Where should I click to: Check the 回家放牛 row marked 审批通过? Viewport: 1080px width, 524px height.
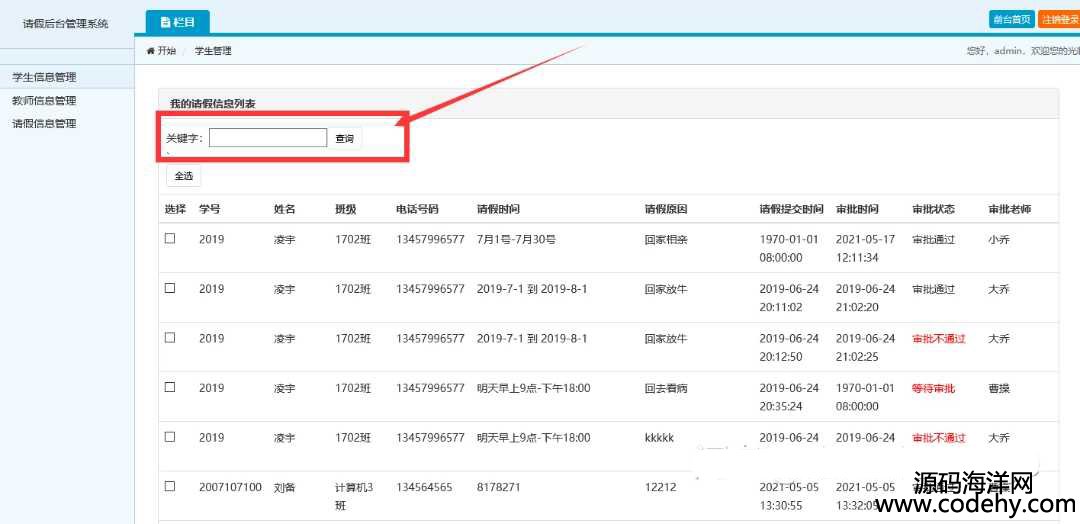click(170, 288)
